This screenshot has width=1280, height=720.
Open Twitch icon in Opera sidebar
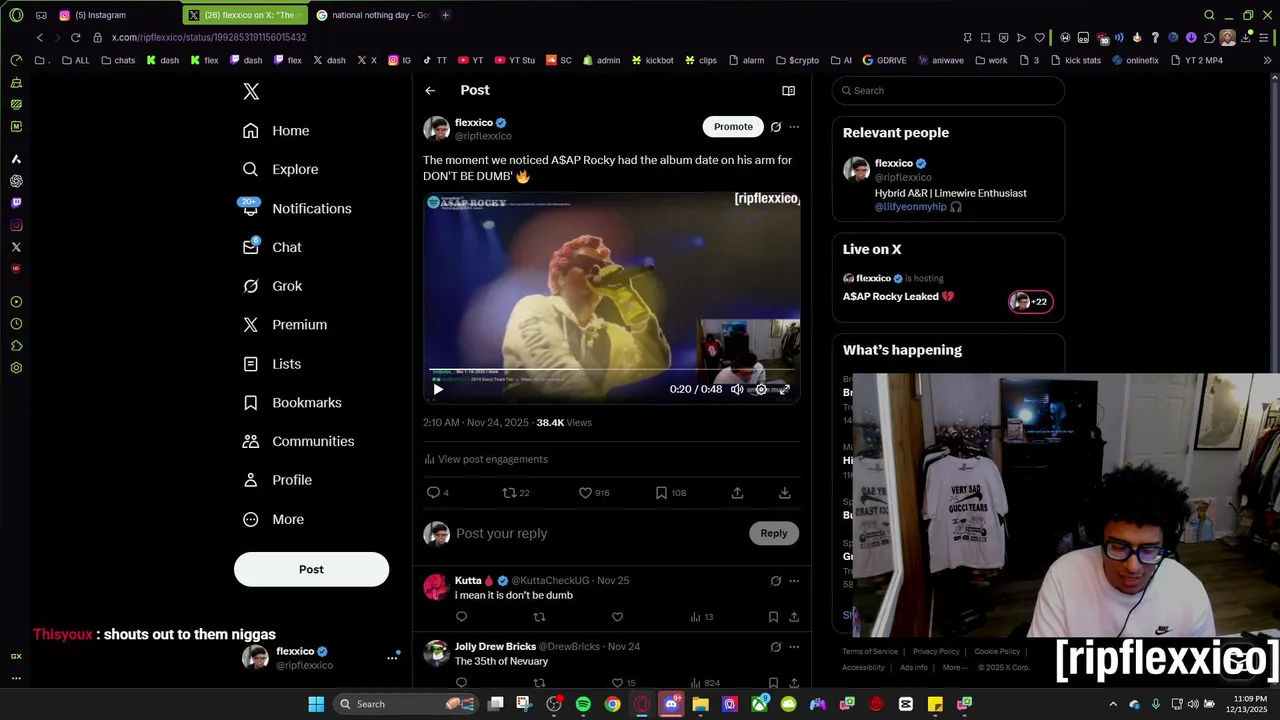[16, 203]
